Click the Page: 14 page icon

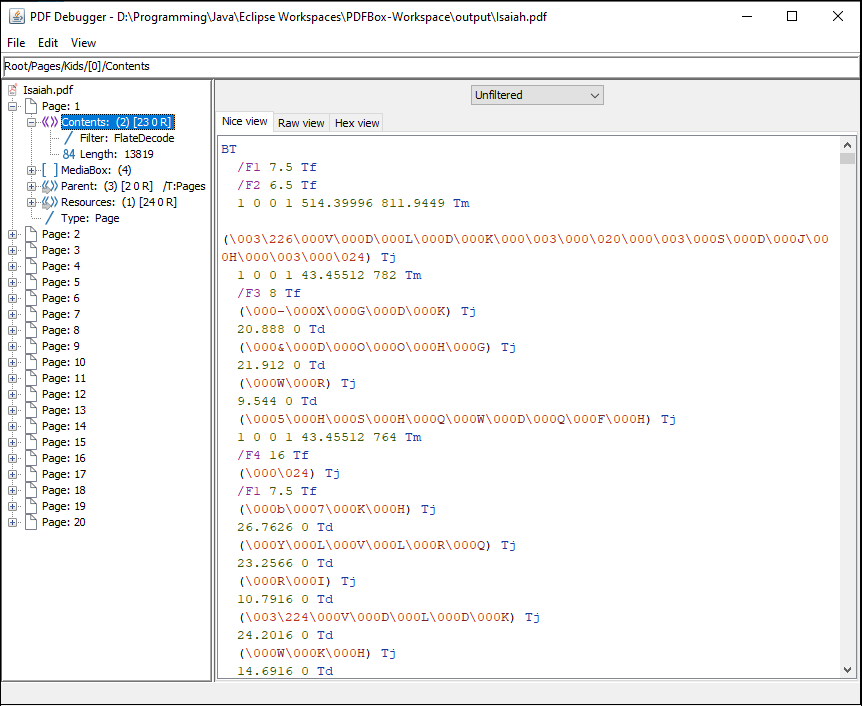[31, 426]
